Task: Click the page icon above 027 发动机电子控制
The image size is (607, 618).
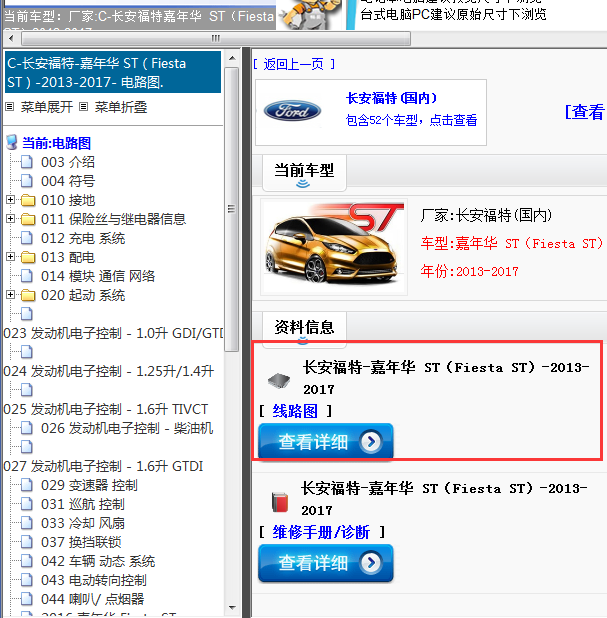Action: tap(27, 447)
